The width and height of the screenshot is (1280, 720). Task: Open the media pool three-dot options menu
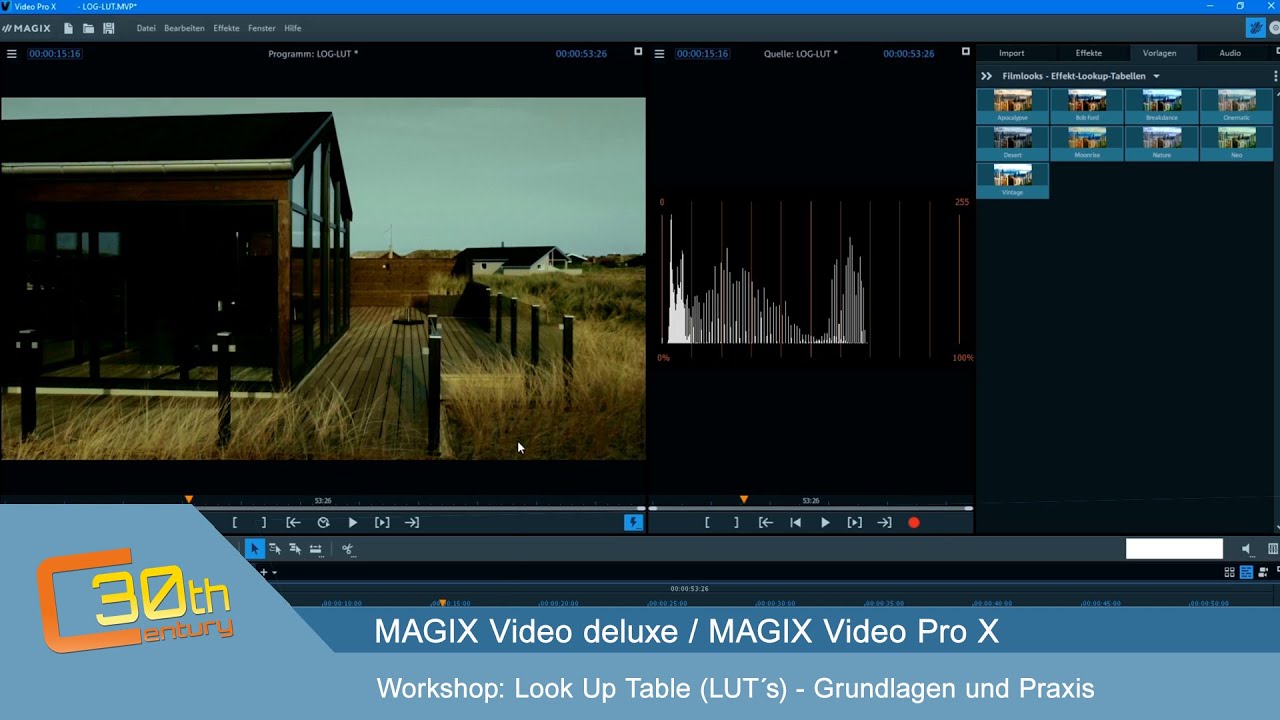click(x=1275, y=76)
